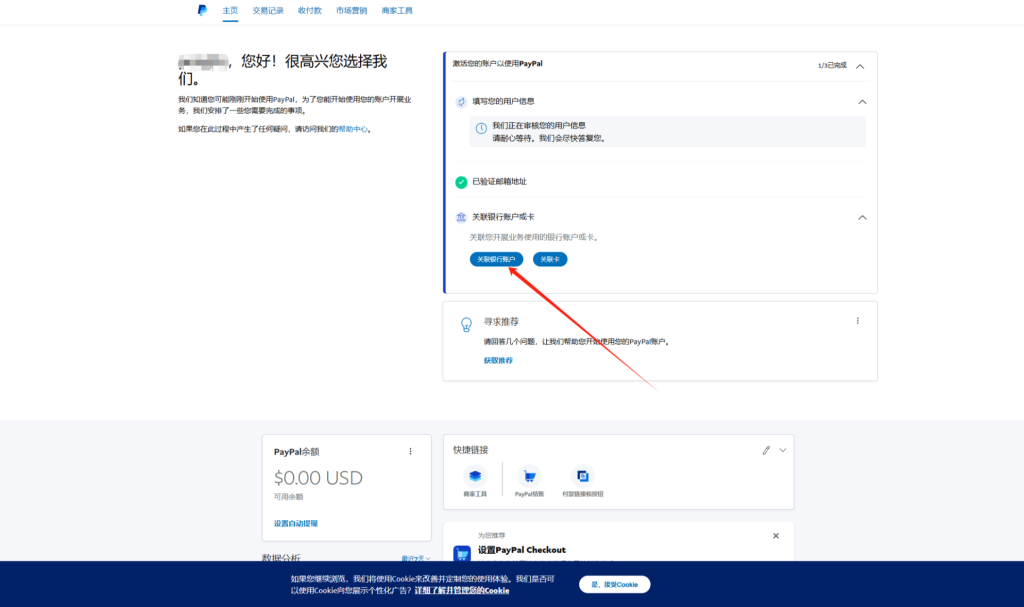Viewport: 1024px width, 607px height.
Task: Click the 关联银行账户 button
Action: point(496,259)
